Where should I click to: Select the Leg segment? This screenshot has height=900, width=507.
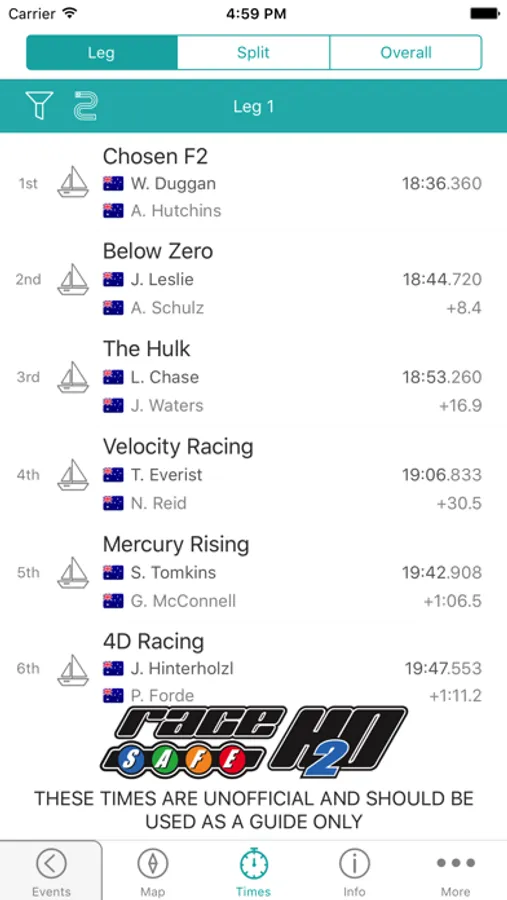click(102, 53)
